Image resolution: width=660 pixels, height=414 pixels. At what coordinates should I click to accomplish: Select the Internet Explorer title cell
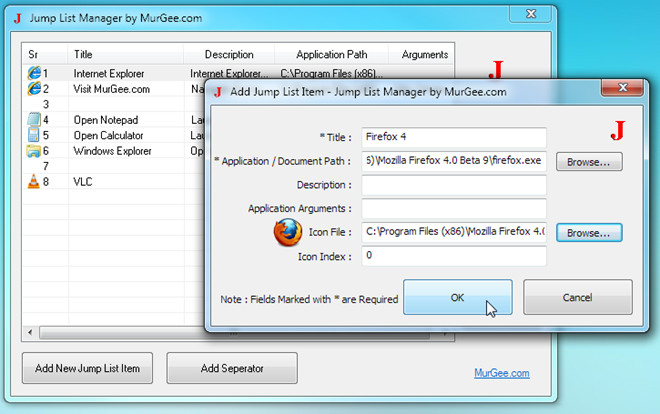tap(109, 74)
